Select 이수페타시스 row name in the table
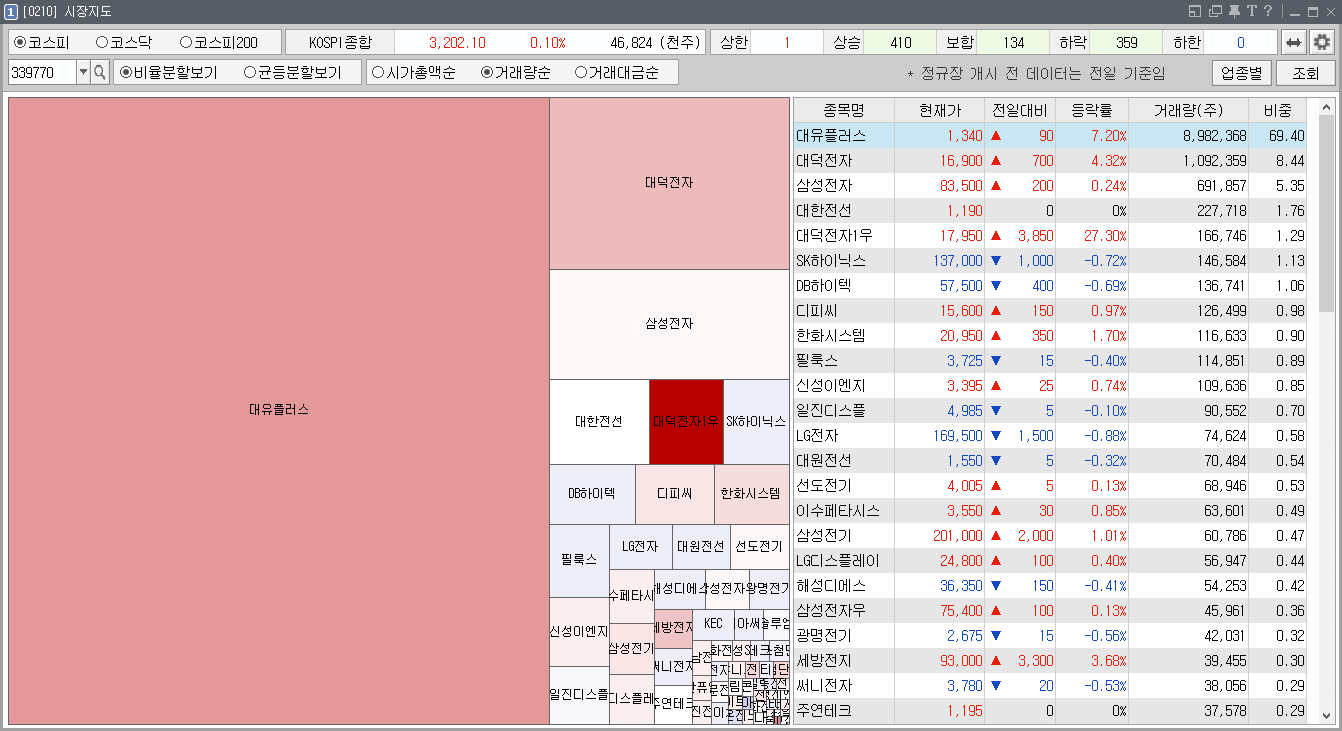 838,510
